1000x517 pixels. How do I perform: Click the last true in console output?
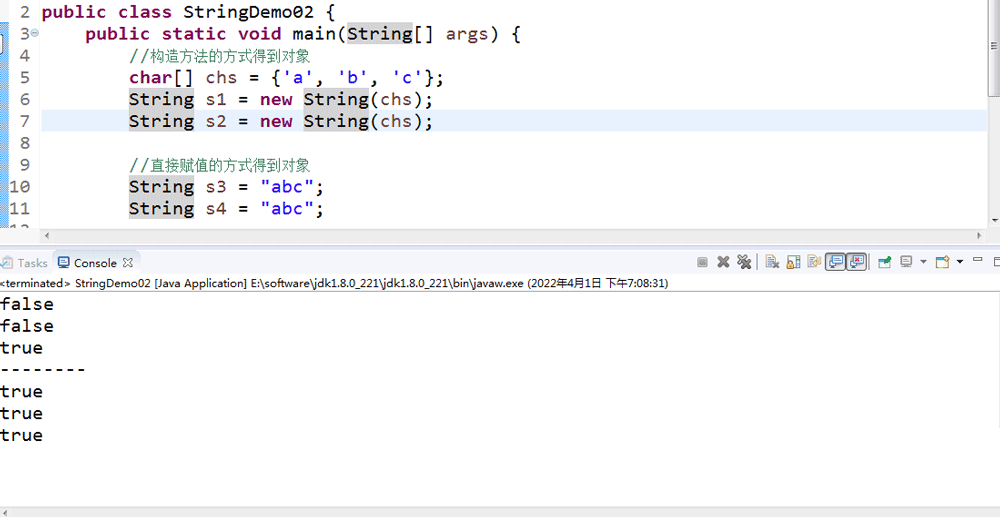(x=22, y=435)
